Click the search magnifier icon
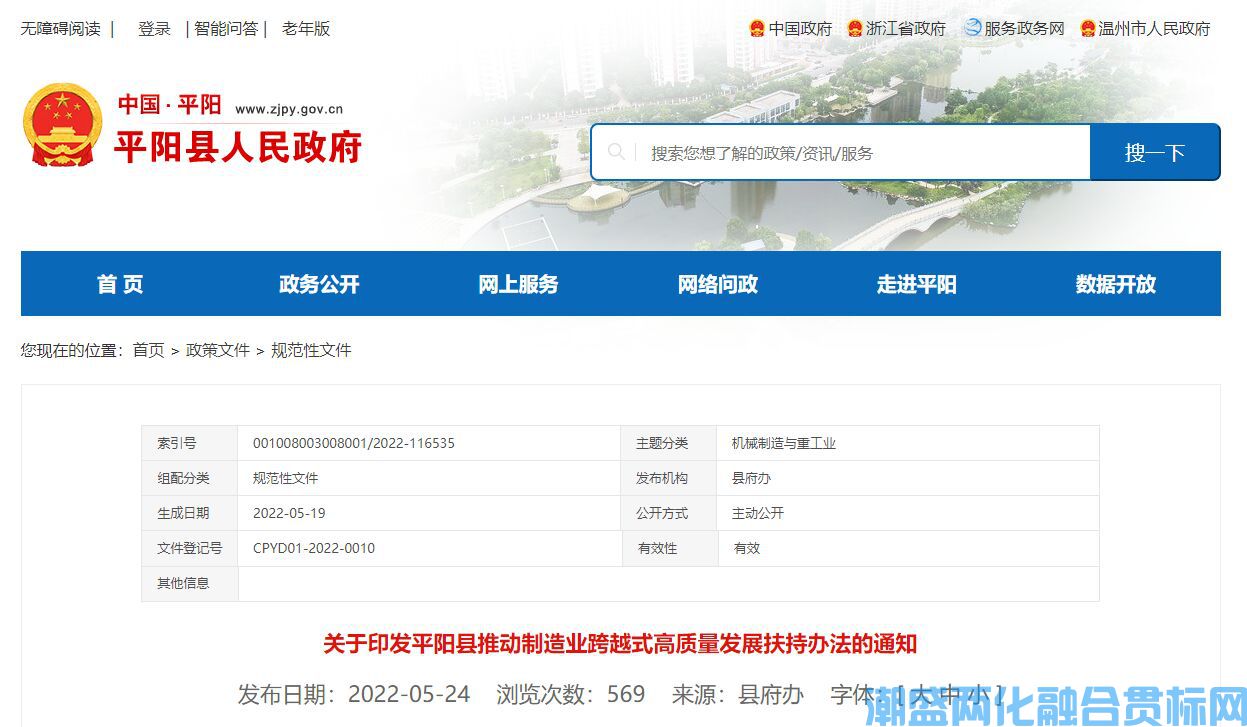The image size is (1247, 727). 617,152
